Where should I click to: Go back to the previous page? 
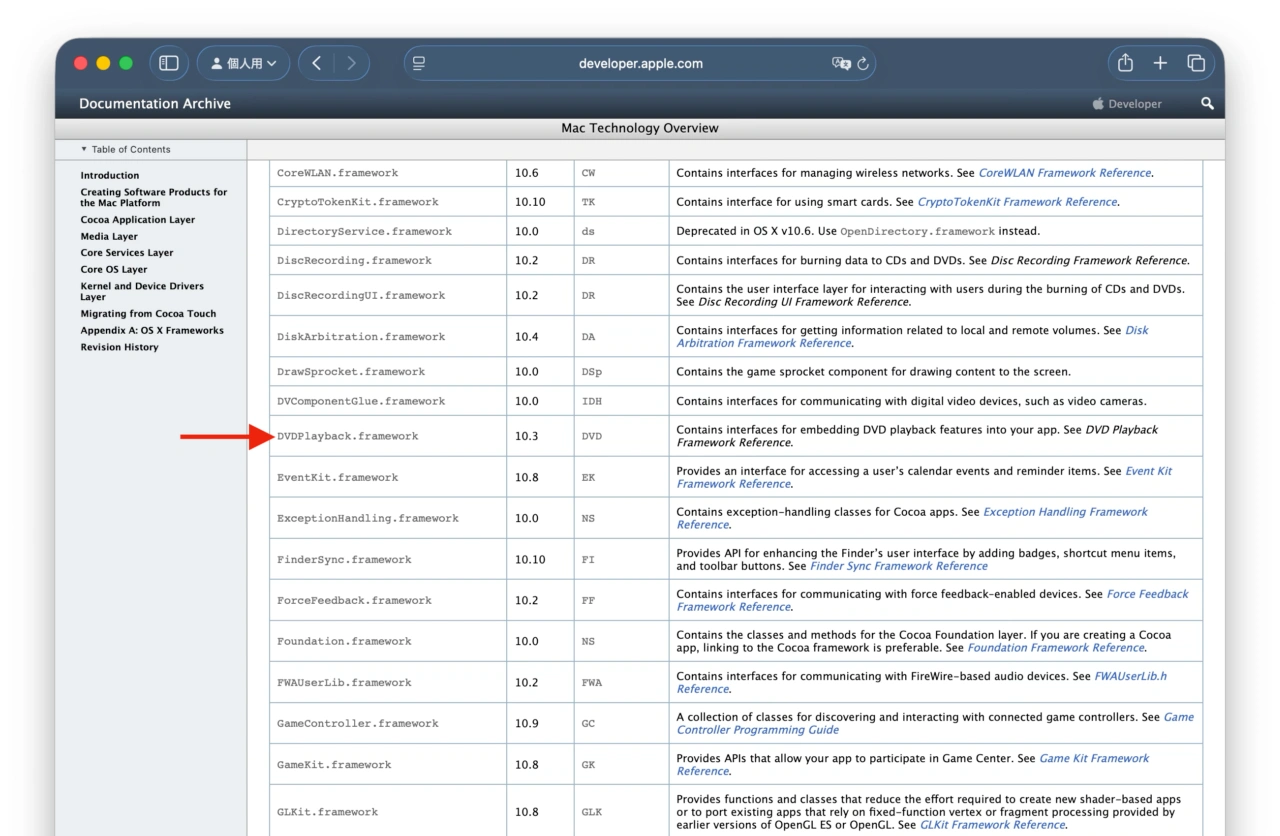(x=316, y=63)
